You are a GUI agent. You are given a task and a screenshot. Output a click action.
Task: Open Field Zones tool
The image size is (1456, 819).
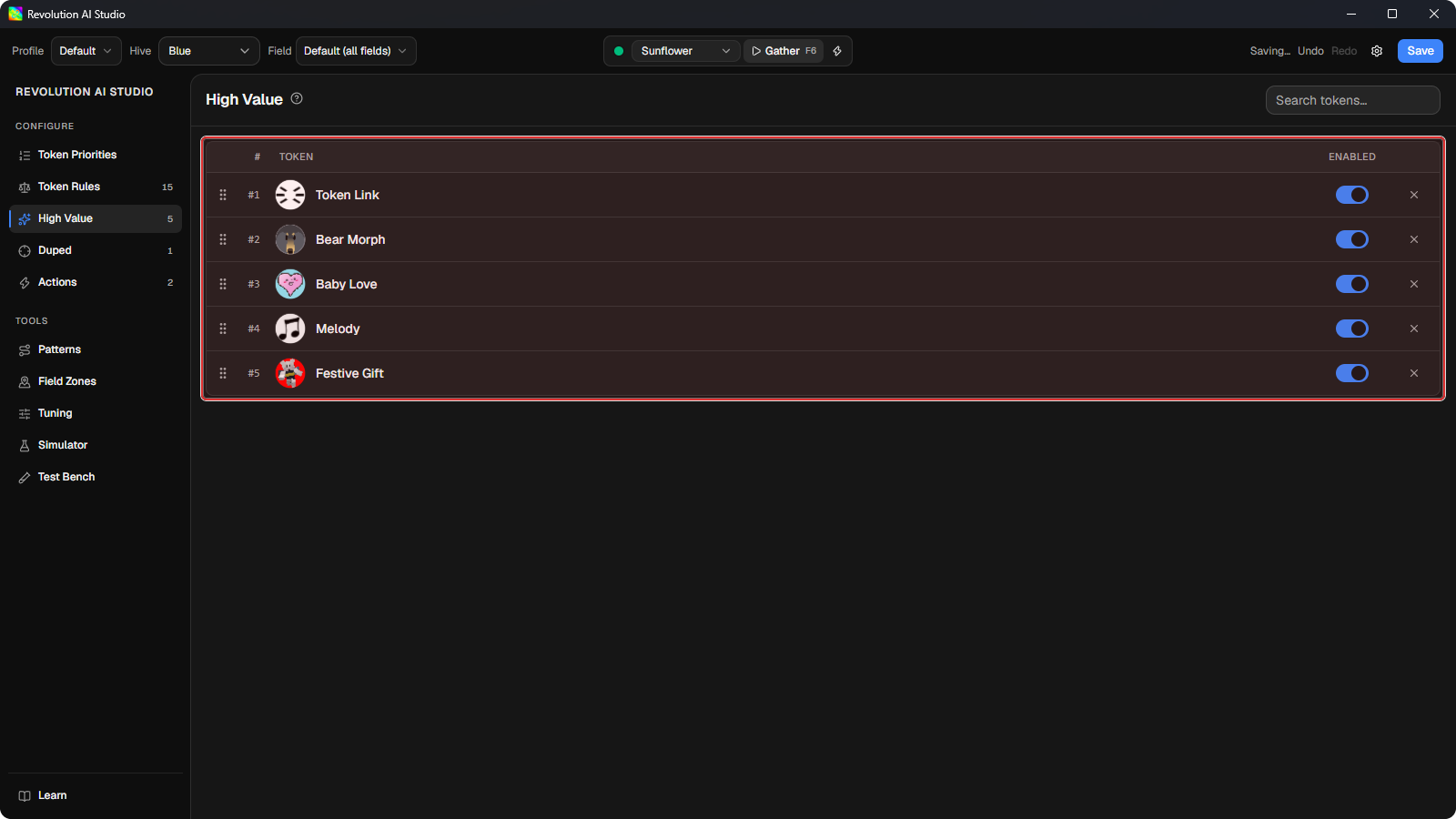96,381
